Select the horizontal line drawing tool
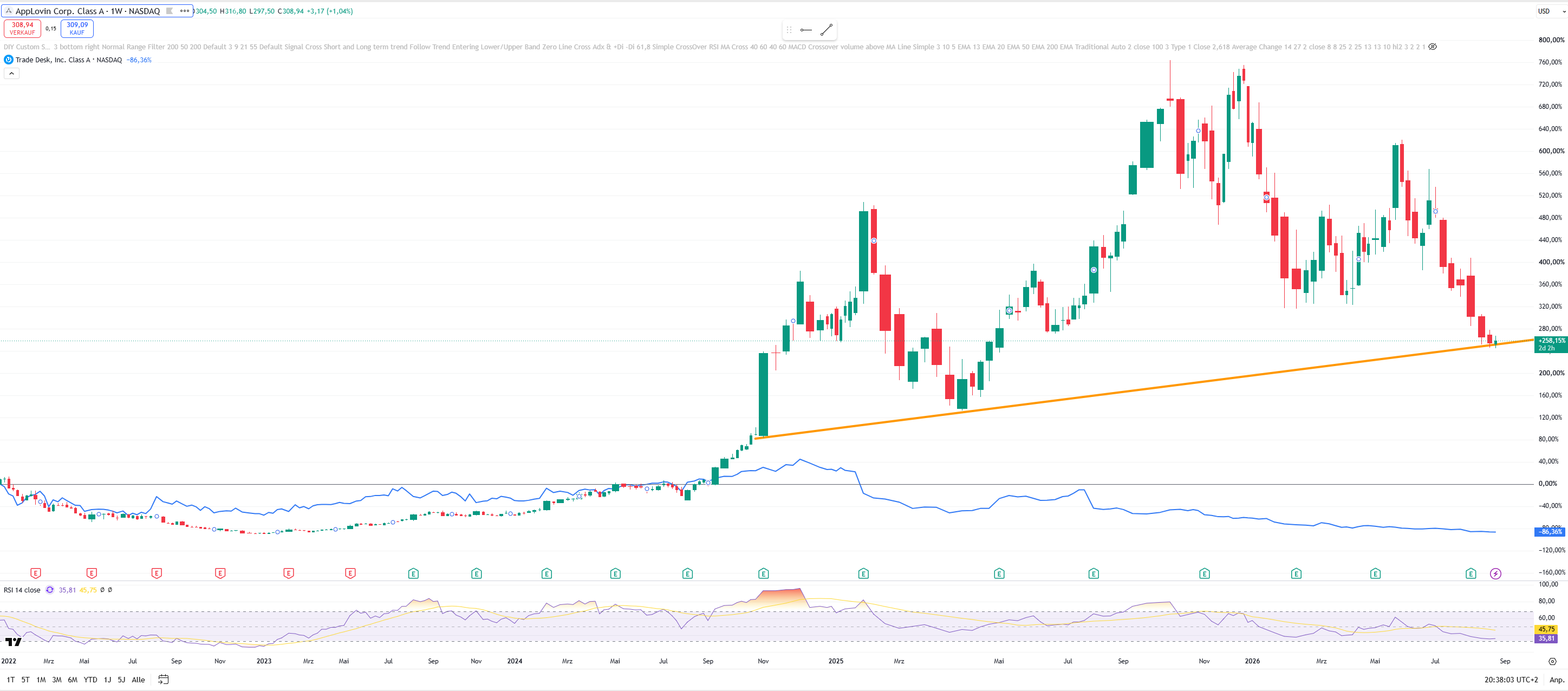 click(x=806, y=30)
